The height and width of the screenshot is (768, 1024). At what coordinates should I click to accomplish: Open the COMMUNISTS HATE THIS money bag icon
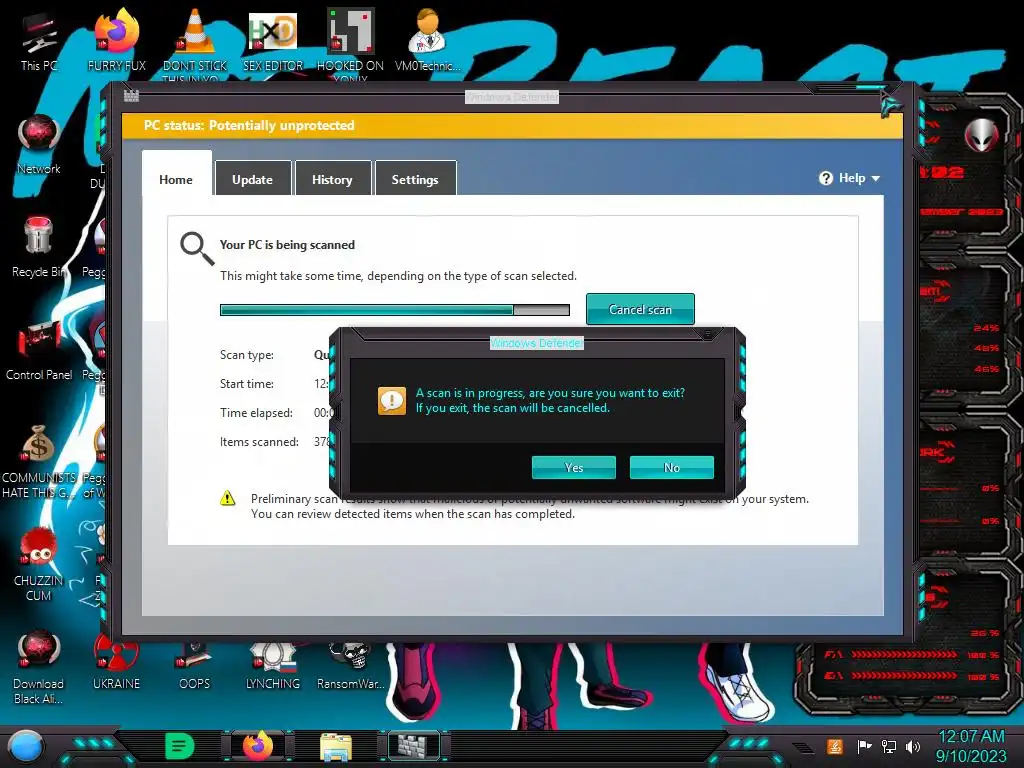[39, 460]
